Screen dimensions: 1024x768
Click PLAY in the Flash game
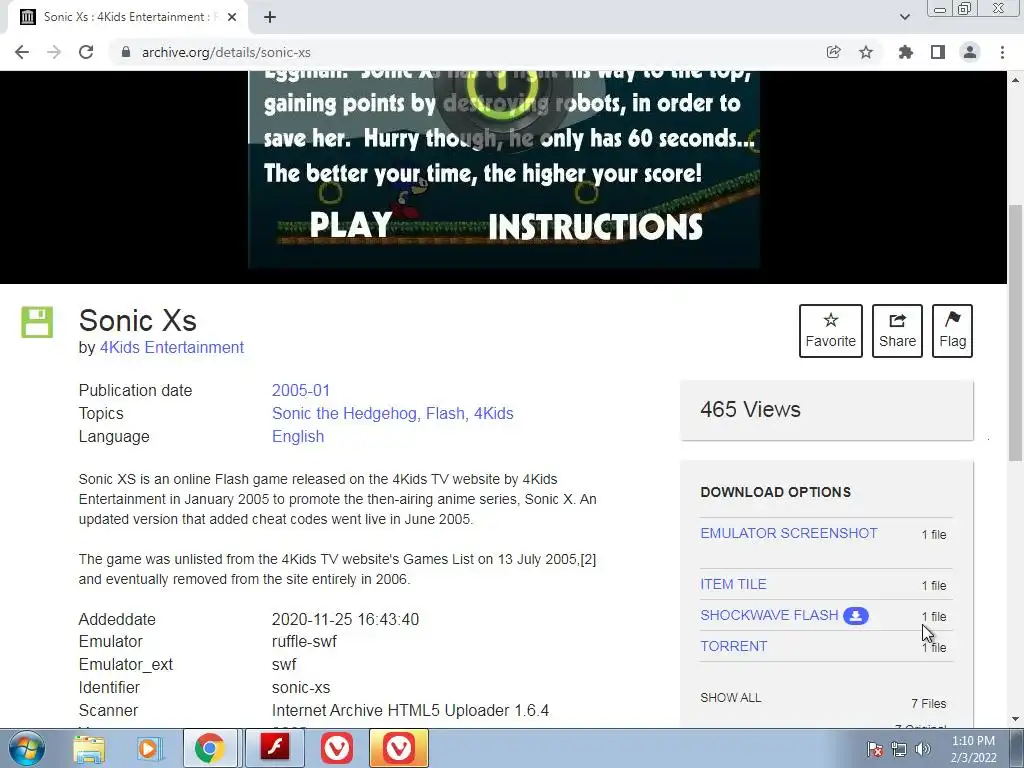(351, 225)
